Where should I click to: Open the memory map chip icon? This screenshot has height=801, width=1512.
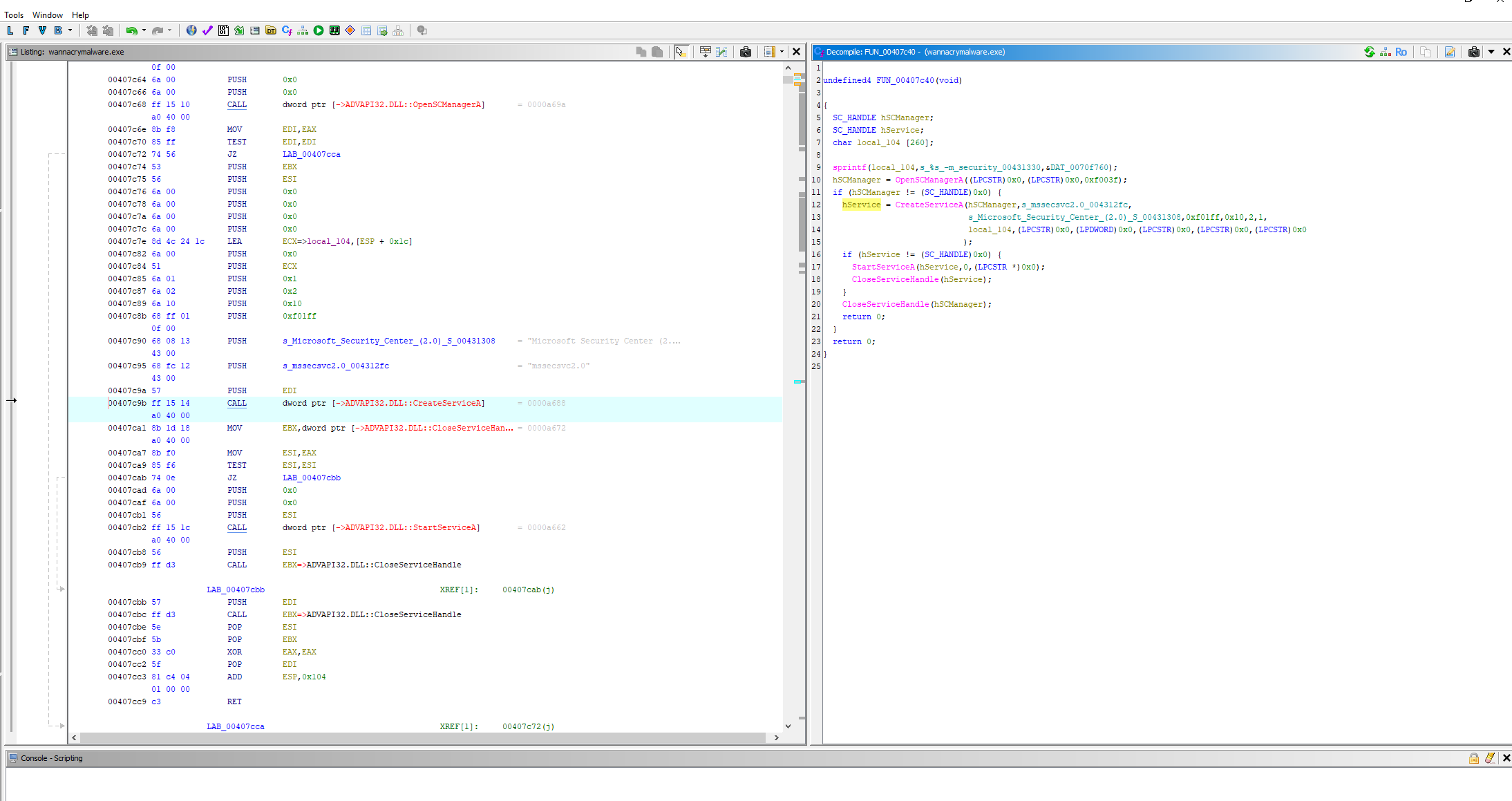coord(334,30)
